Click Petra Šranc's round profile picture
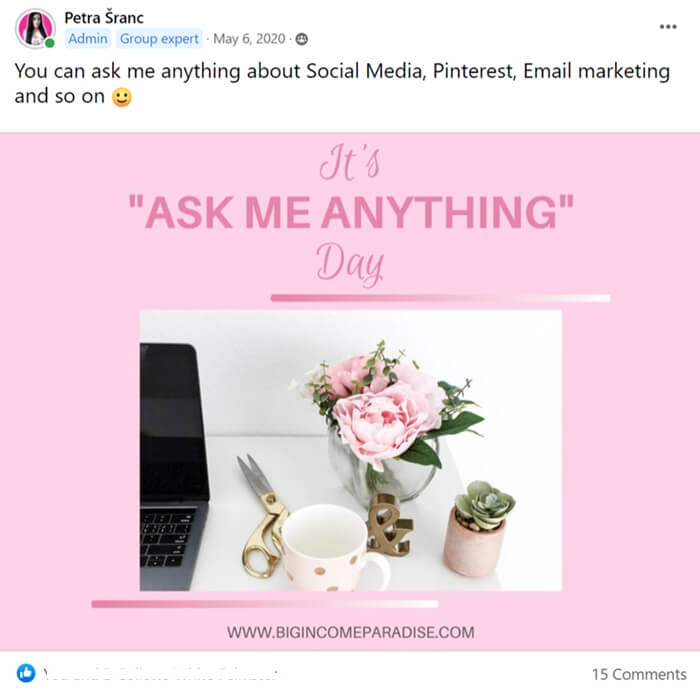The height and width of the screenshot is (692, 700). click(x=35, y=28)
